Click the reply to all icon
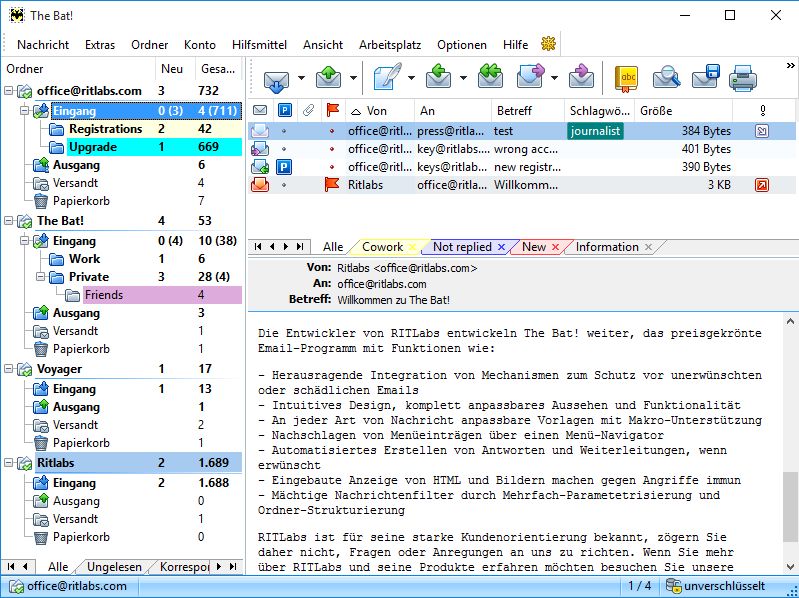 [490, 77]
